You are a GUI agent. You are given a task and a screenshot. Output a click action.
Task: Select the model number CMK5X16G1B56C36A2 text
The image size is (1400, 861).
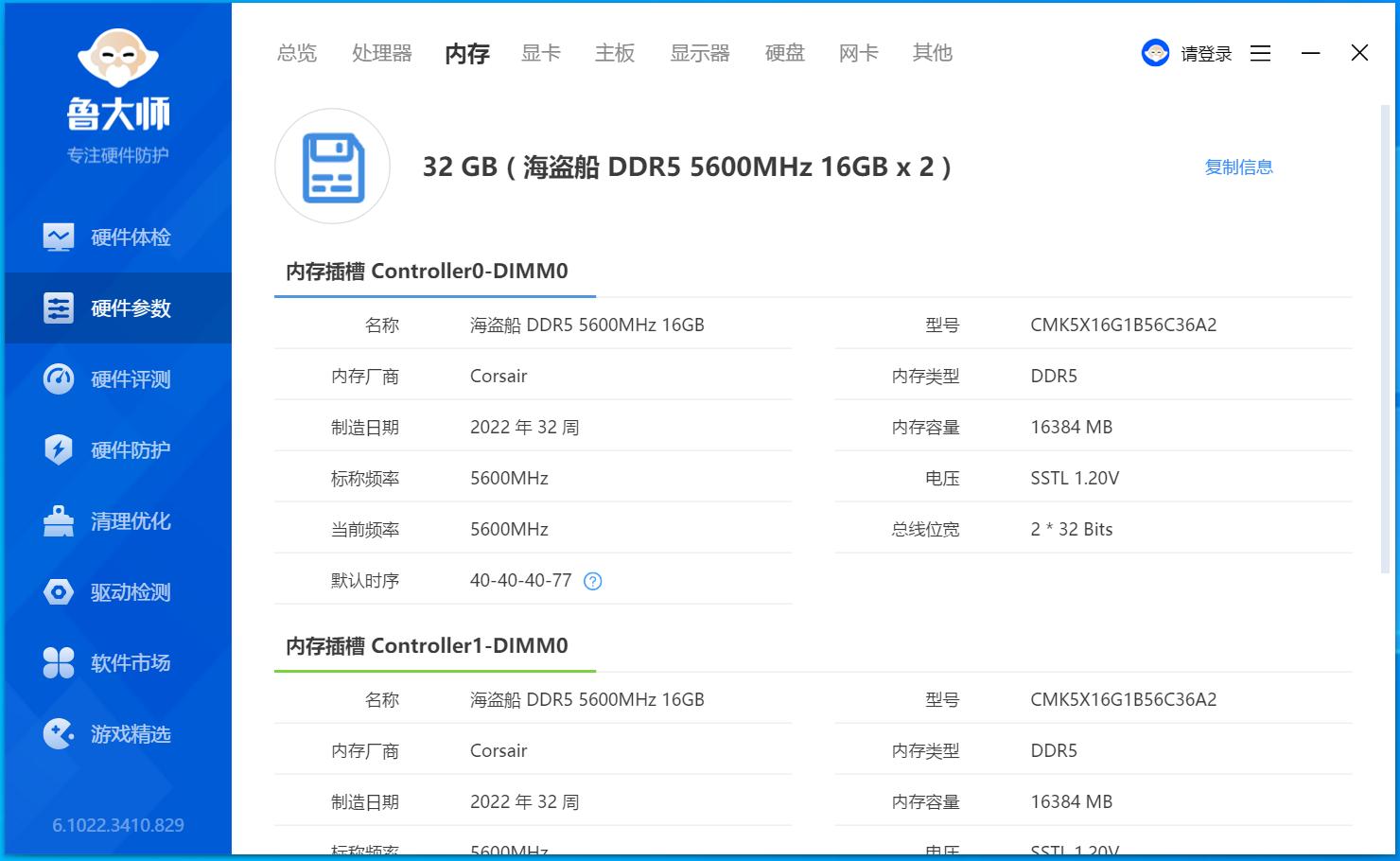pyautogui.click(x=1124, y=325)
